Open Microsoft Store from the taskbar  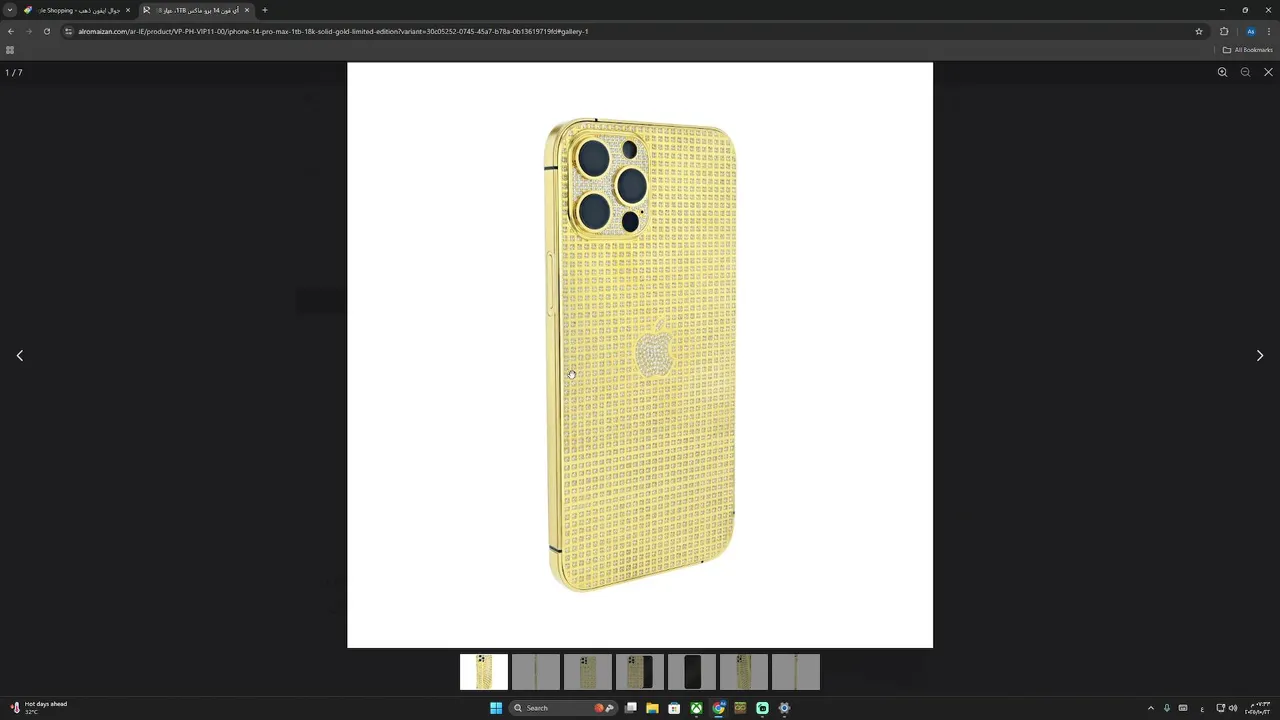(x=674, y=708)
